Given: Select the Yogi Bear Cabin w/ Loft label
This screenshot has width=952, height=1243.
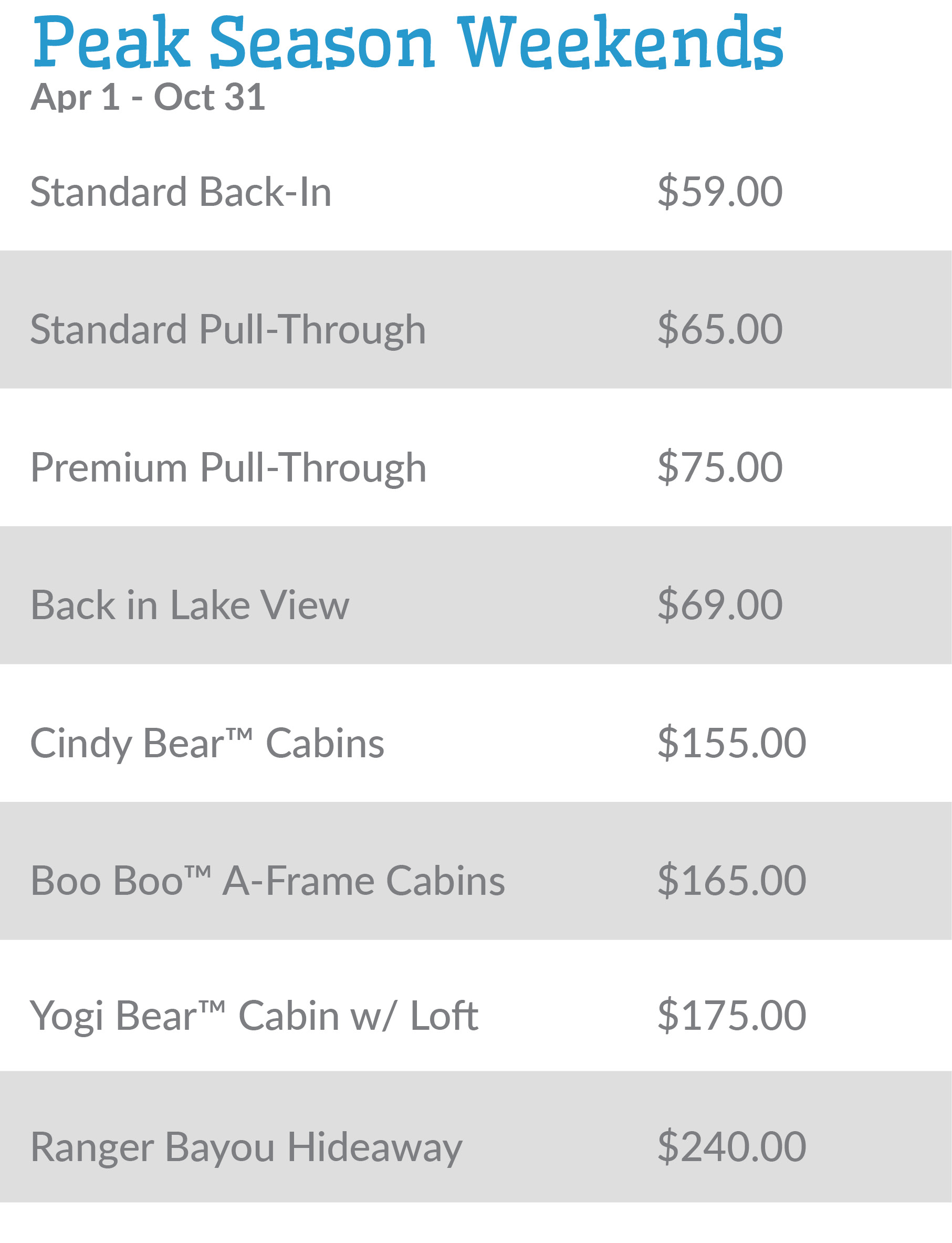Looking at the screenshot, I should point(254,1016).
